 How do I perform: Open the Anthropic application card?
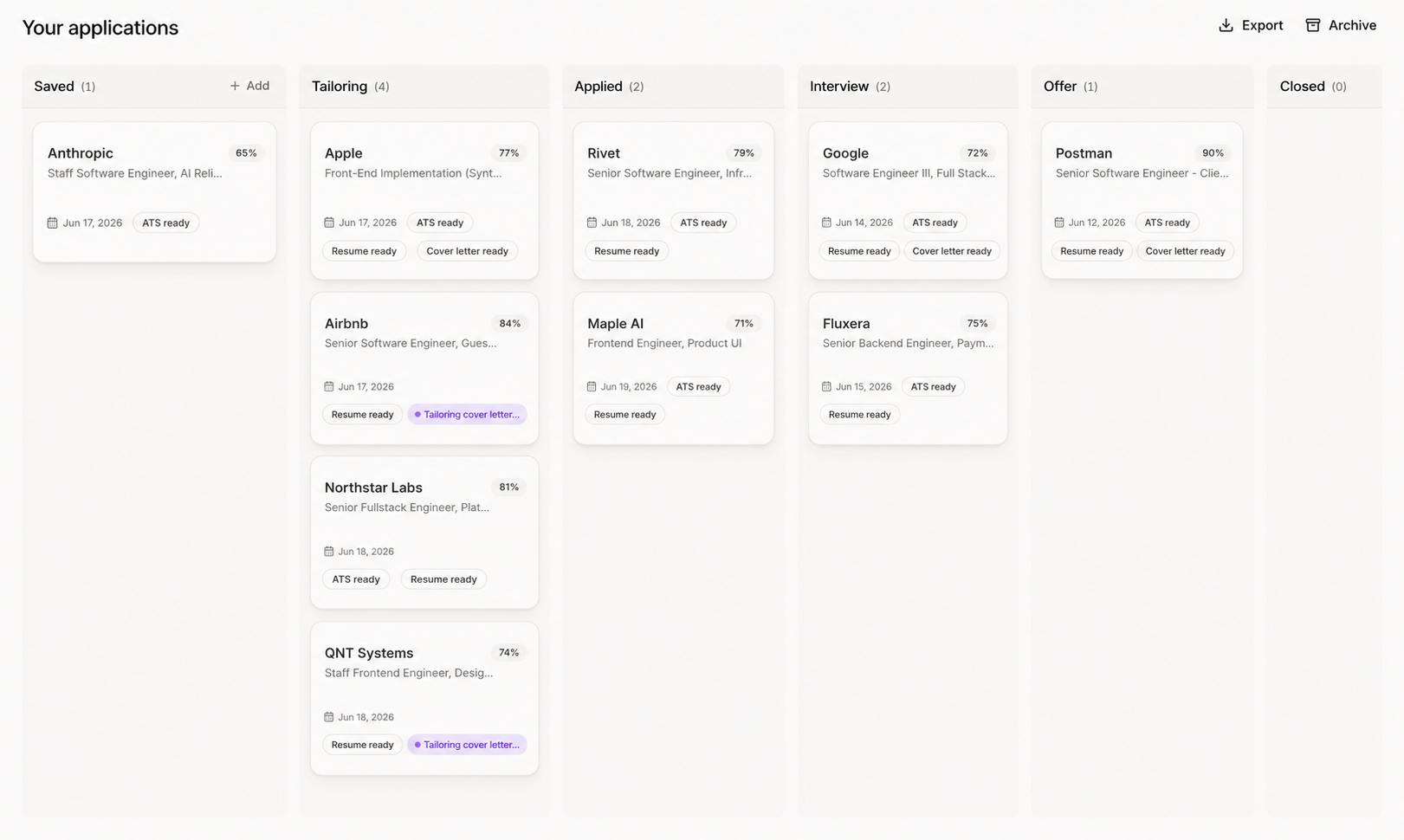point(154,191)
